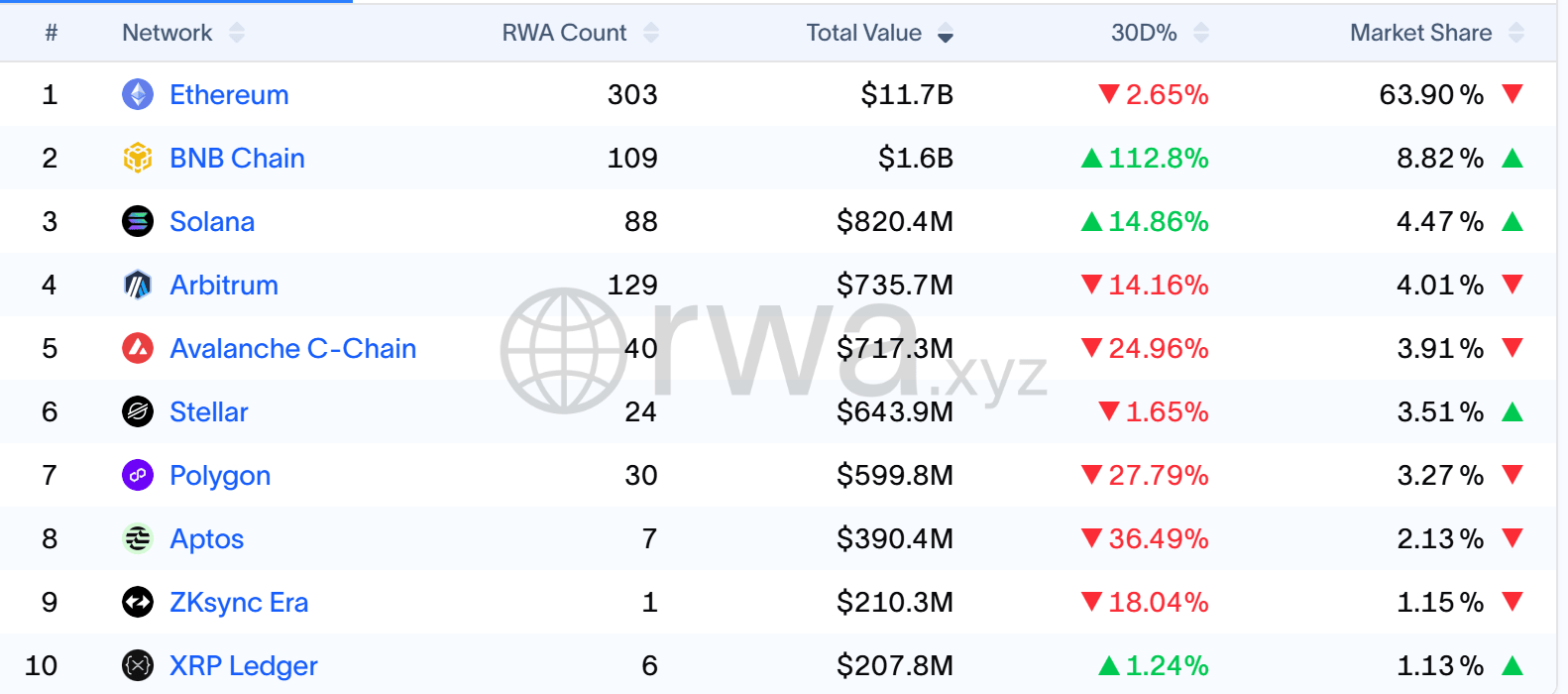Click the Ethereum network logo icon
The image size is (1568, 694).
pos(138,94)
